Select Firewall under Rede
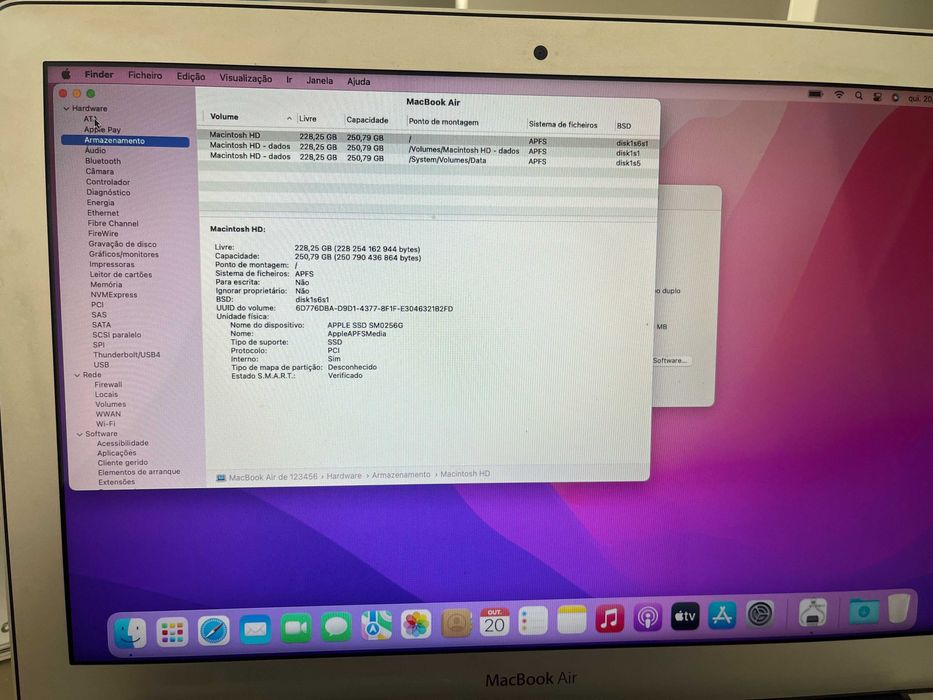 108,385
